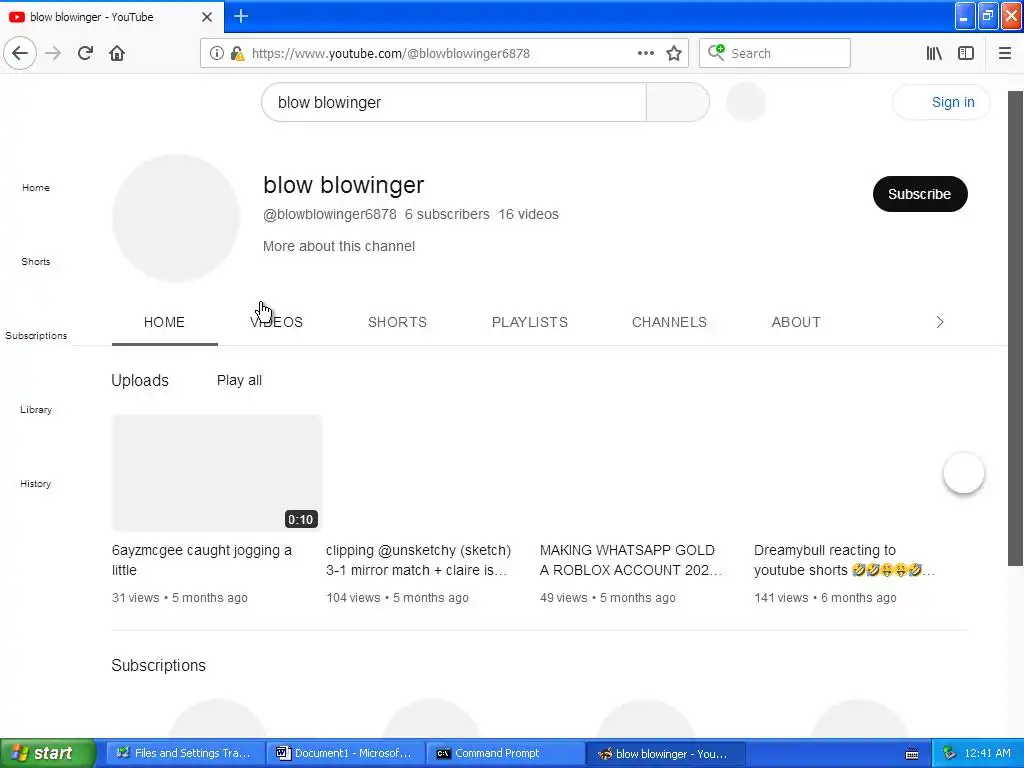Switch to Document1 Microsoft Word taskbar item
This screenshot has height=768, width=1024.
coord(345,753)
